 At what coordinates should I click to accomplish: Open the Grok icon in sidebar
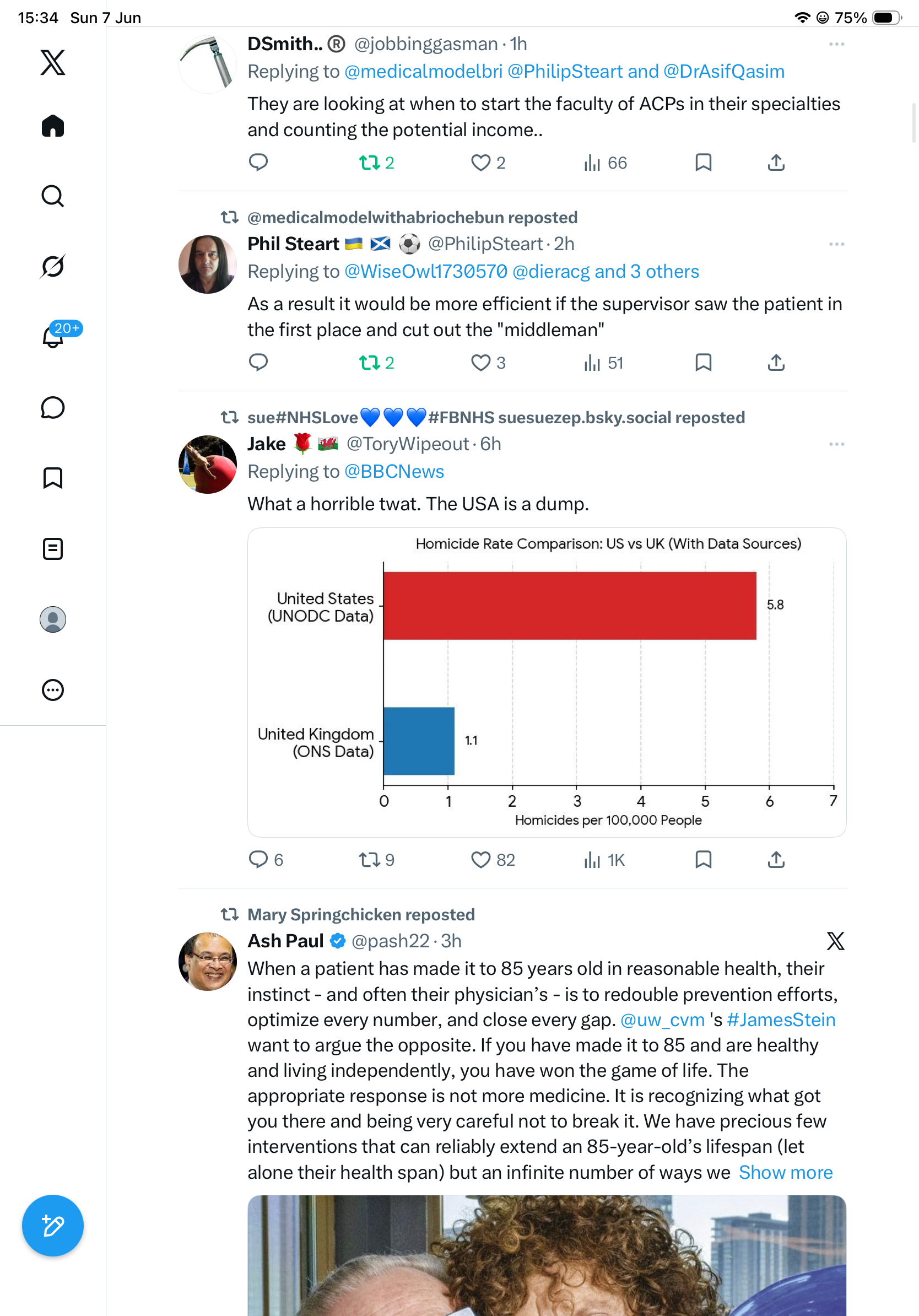click(x=53, y=266)
